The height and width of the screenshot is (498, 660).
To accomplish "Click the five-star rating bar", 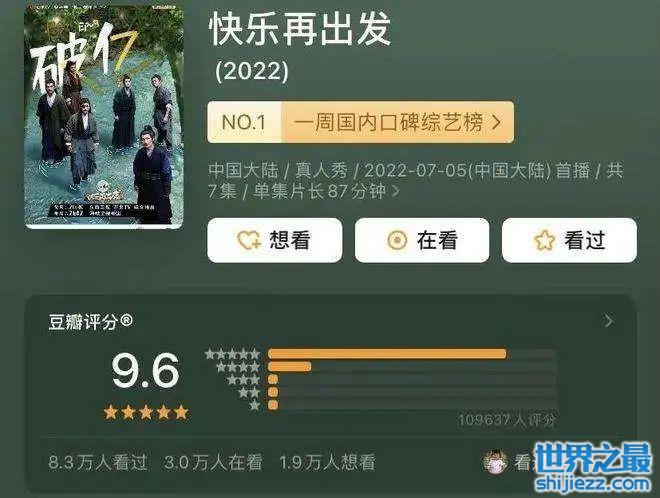I will (x=412, y=354).
